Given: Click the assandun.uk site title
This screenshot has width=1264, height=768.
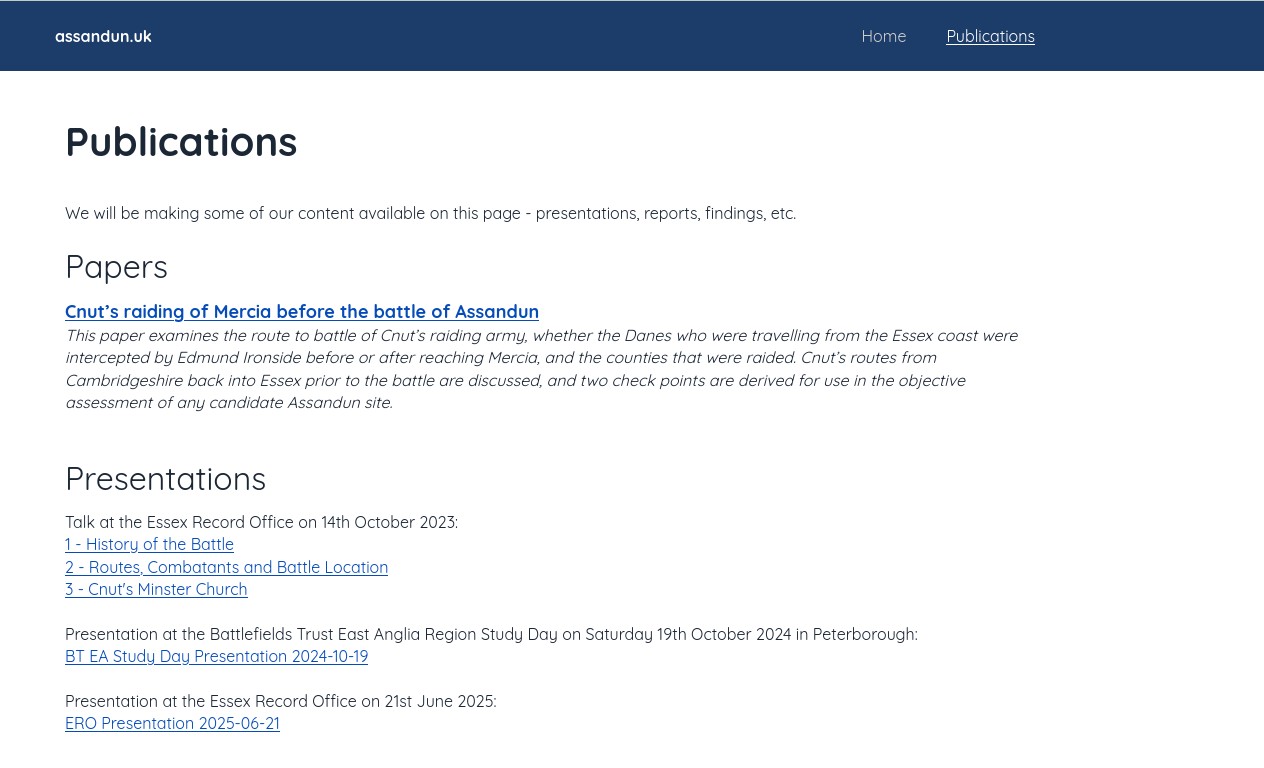Looking at the screenshot, I should (x=103, y=36).
